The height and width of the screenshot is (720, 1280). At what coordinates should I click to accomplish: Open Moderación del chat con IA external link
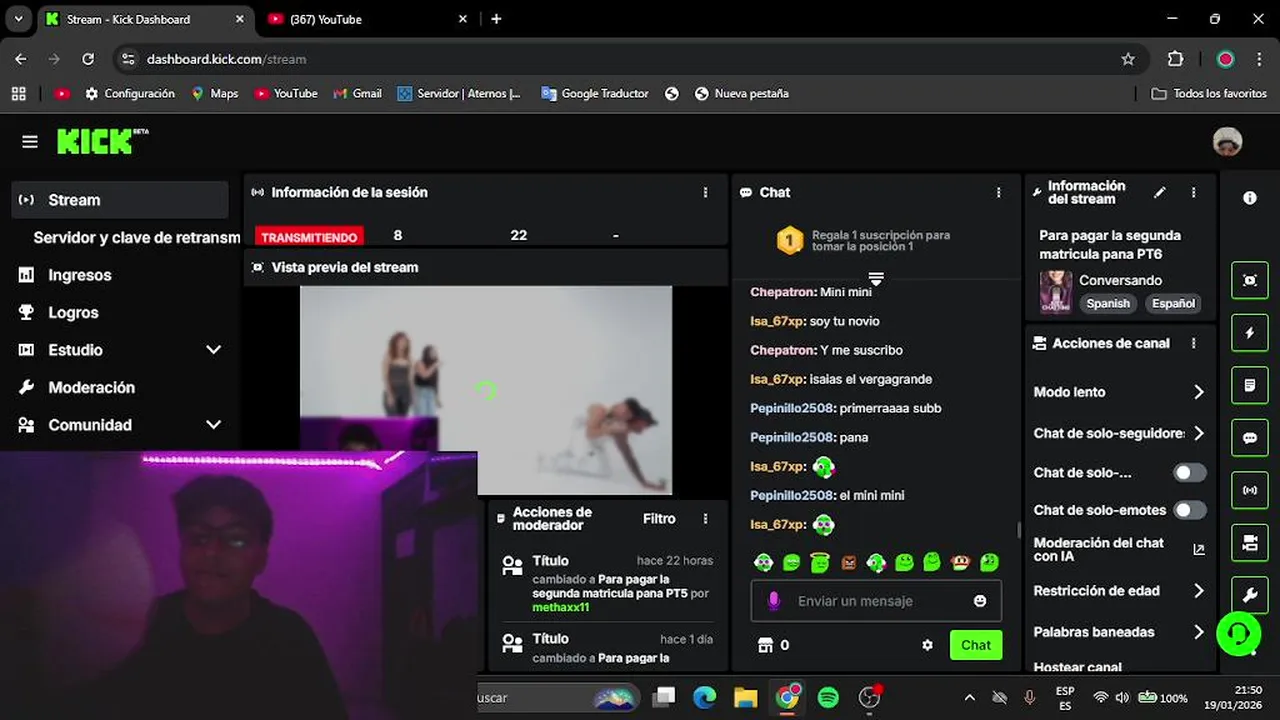(x=1199, y=549)
